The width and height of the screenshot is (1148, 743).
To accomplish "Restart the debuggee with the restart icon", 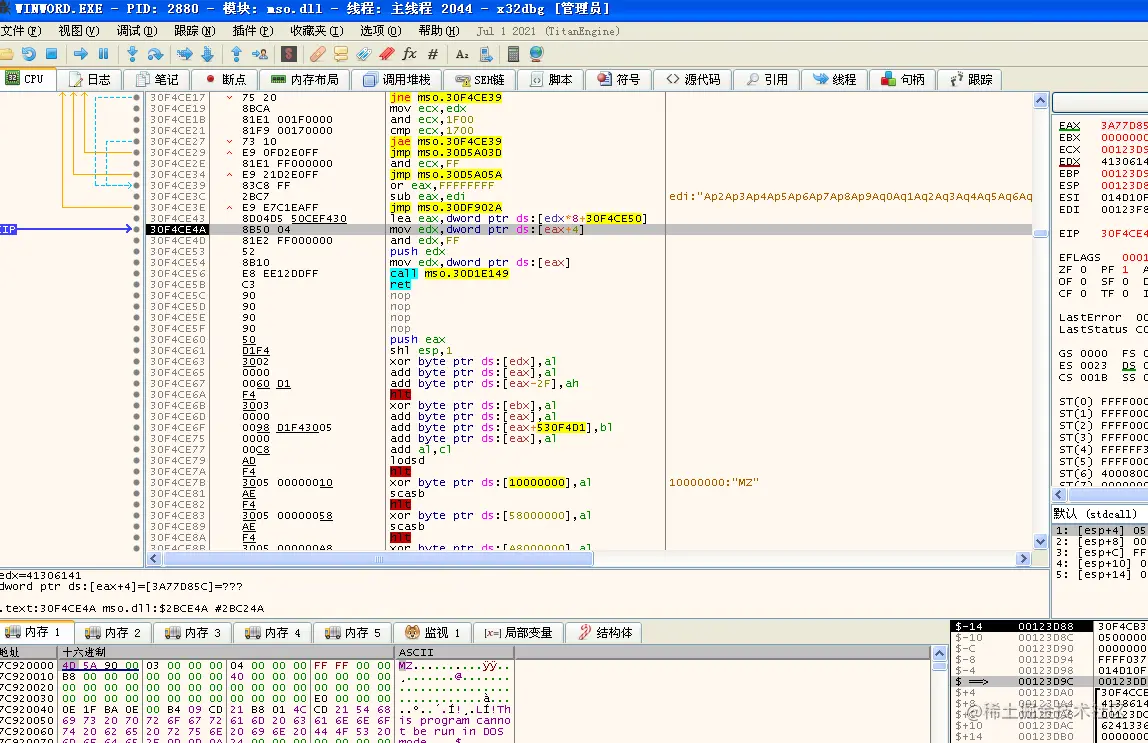I will tap(29, 53).
